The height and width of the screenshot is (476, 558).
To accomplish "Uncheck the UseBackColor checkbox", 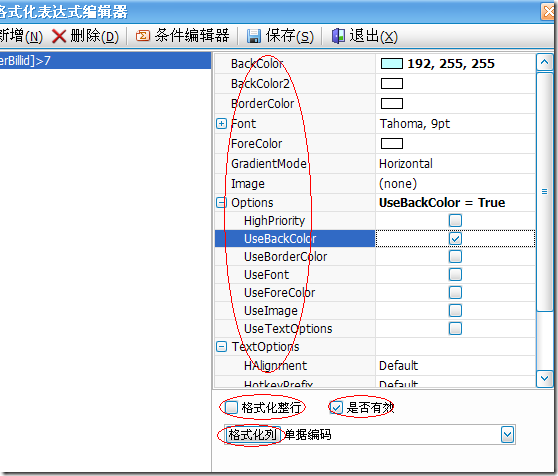I will click(x=455, y=238).
